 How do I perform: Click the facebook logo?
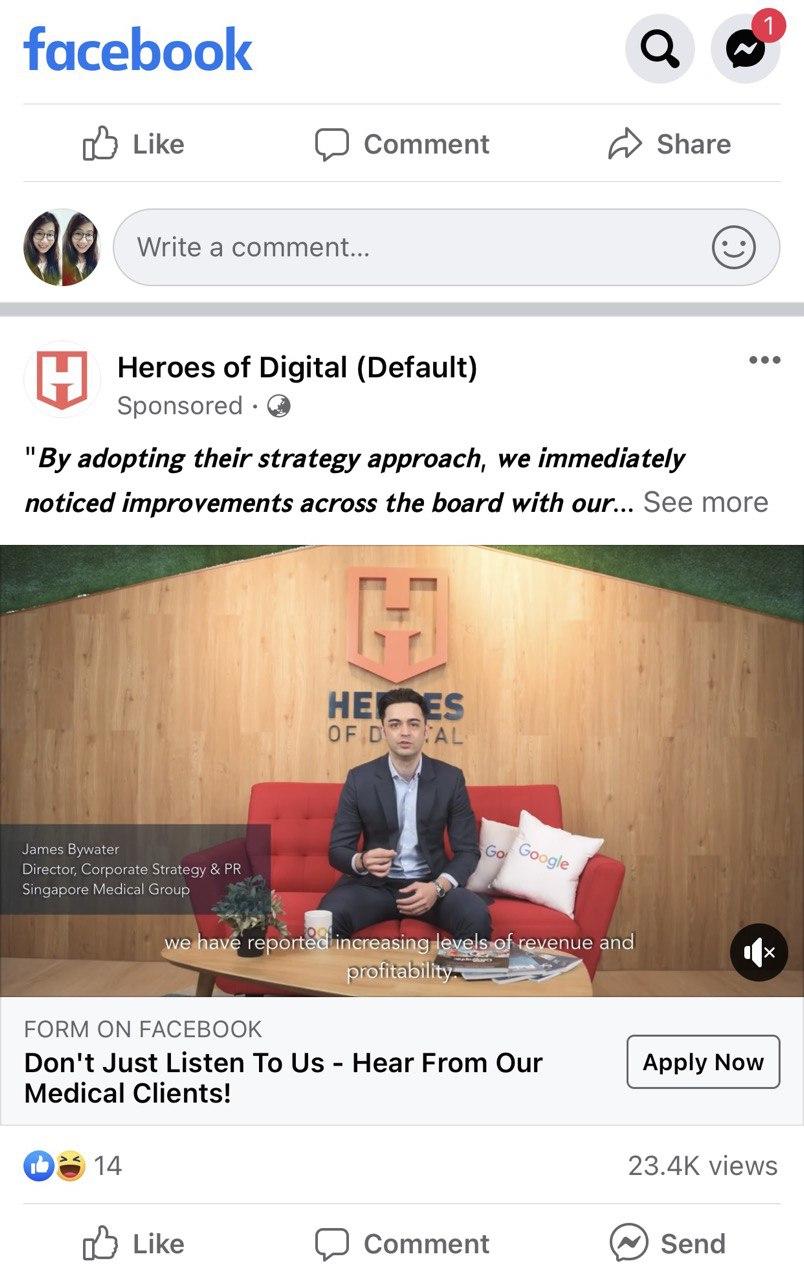tap(138, 49)
